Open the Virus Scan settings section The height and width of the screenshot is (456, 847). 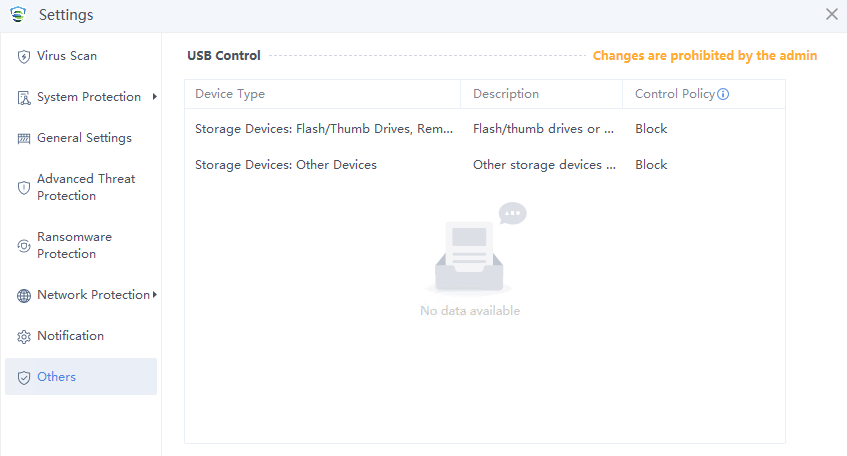[x=67, y=56]
